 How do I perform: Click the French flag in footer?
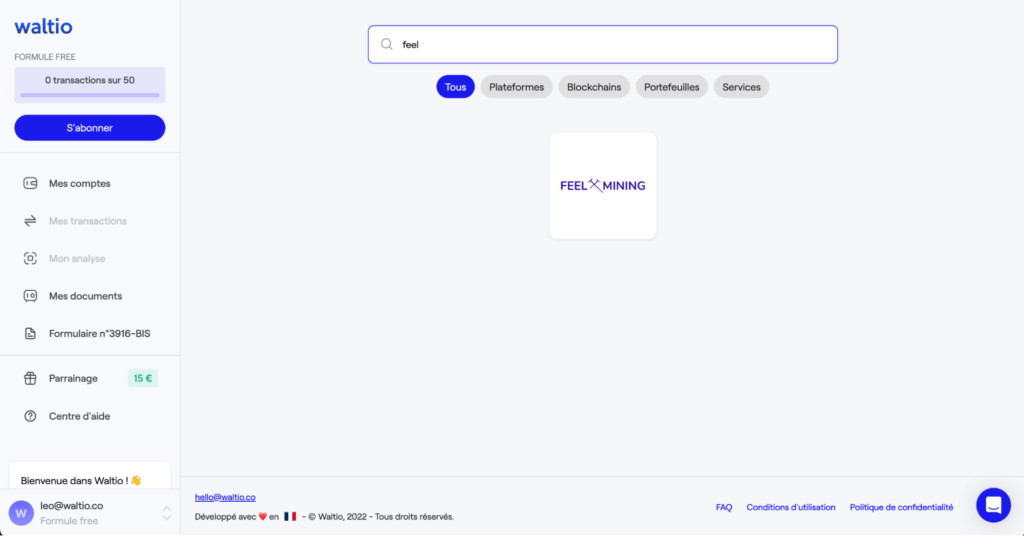tap(290, 516)
